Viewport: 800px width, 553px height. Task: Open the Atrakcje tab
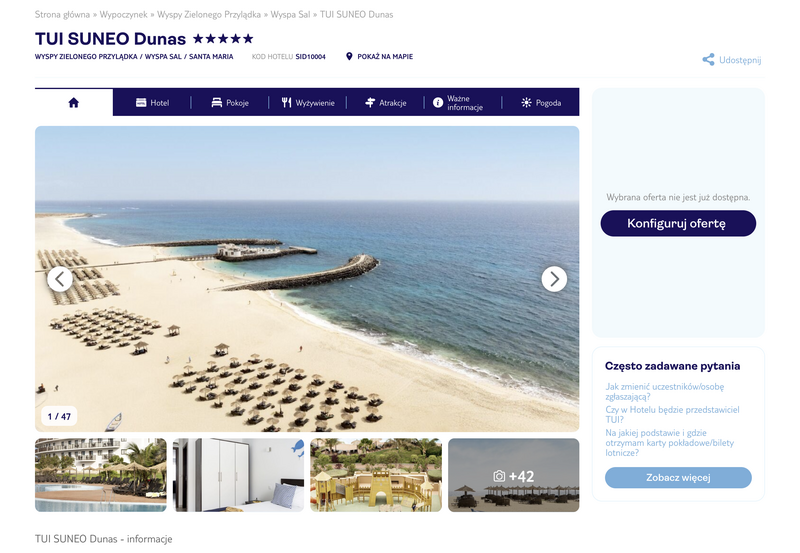[x=385, y=103]
